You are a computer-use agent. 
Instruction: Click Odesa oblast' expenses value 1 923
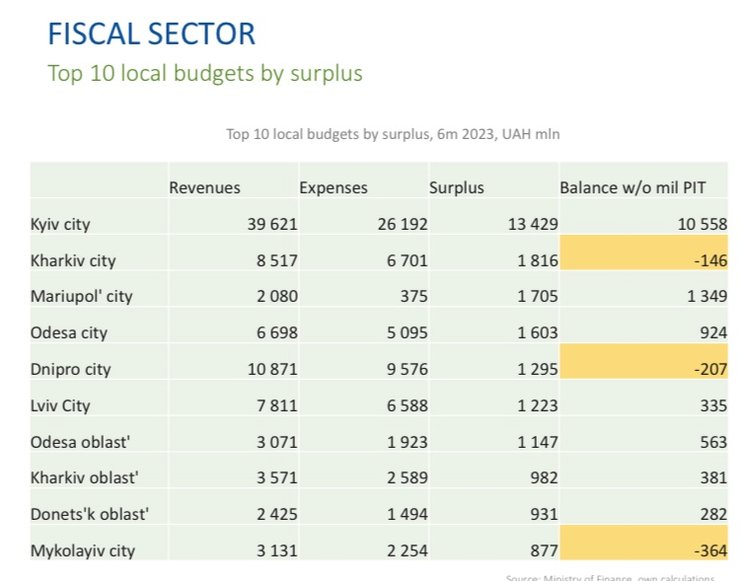point(404,441)
